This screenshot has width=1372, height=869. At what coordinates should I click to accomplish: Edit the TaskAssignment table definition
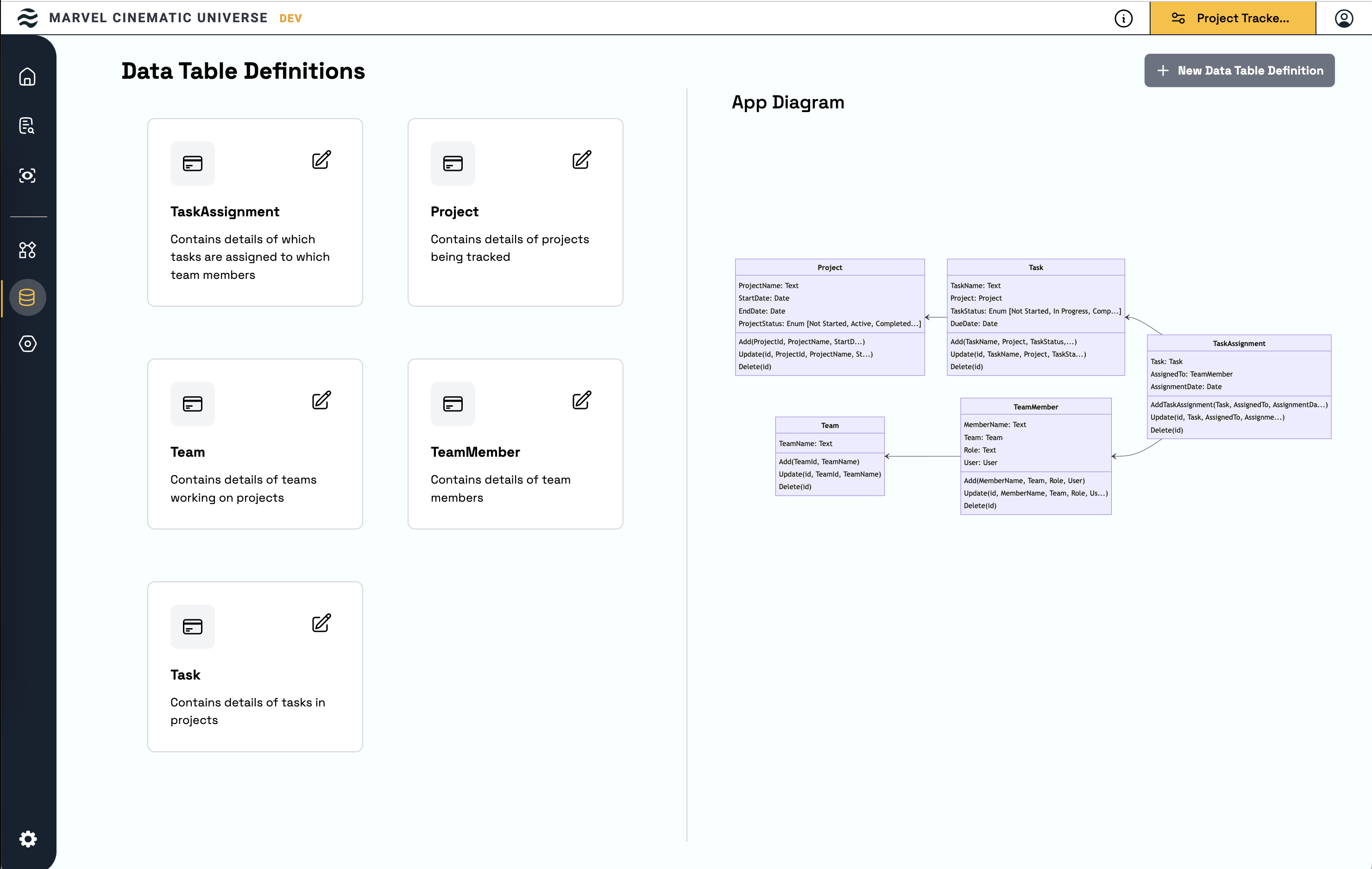321,160
